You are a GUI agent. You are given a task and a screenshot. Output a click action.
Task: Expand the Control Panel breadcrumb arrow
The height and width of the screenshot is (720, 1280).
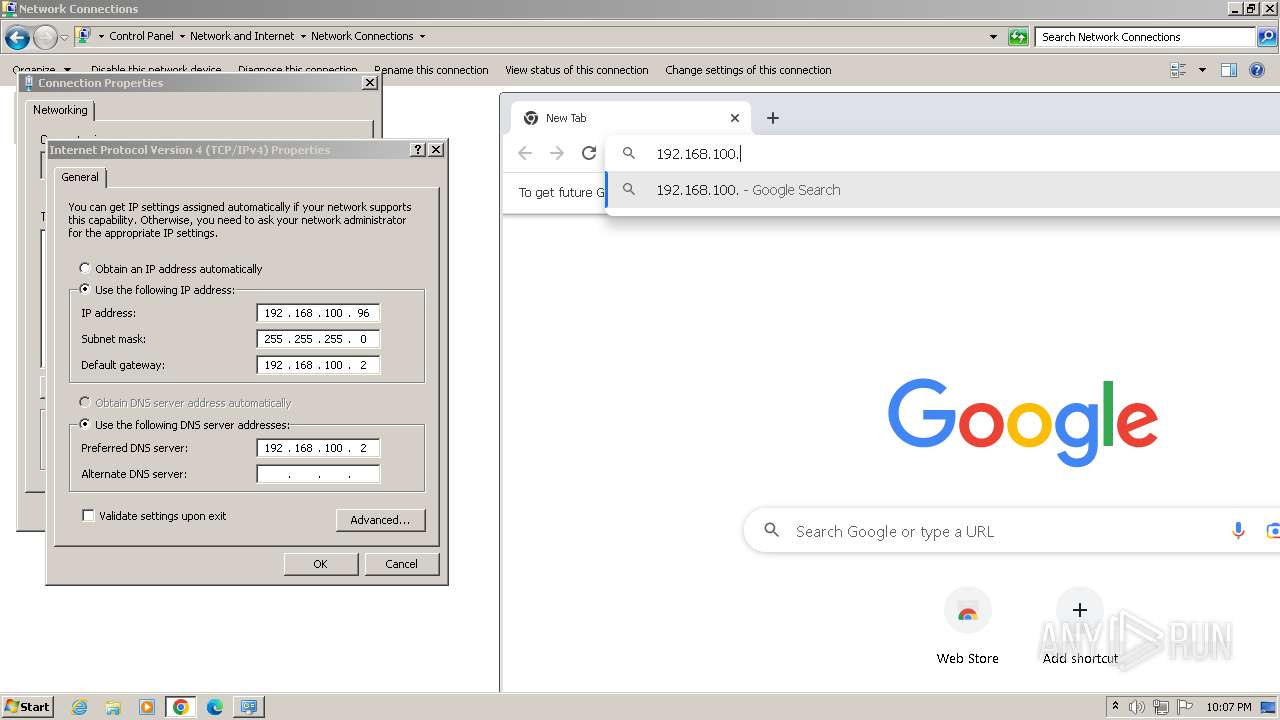(x=182, y=37)
